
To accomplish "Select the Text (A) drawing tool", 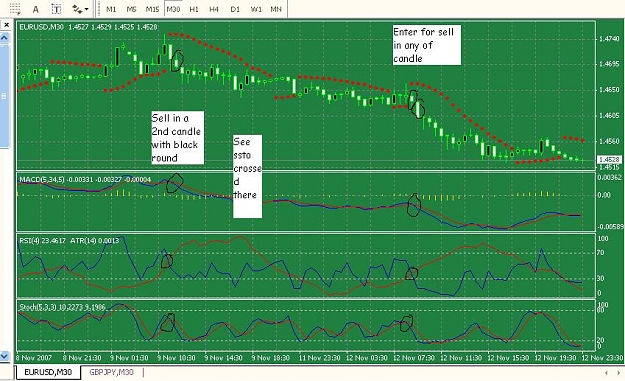I will click(x=35, y=9).
